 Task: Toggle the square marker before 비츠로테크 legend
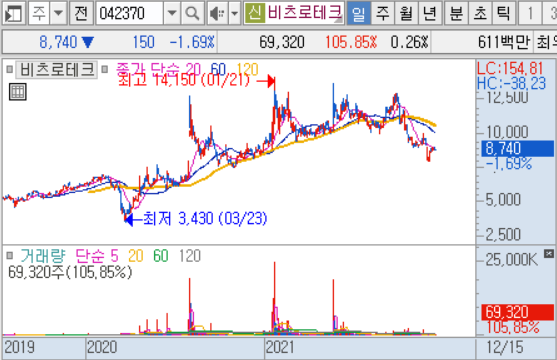coord(10,69)
